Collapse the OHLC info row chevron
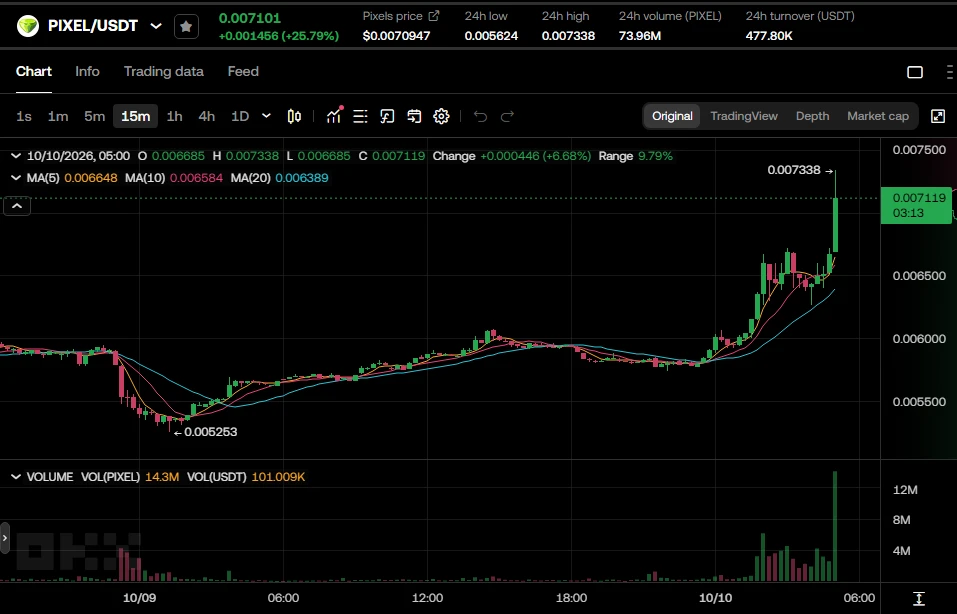This screenshot has height=614, width=957. (x=16, y=156)
